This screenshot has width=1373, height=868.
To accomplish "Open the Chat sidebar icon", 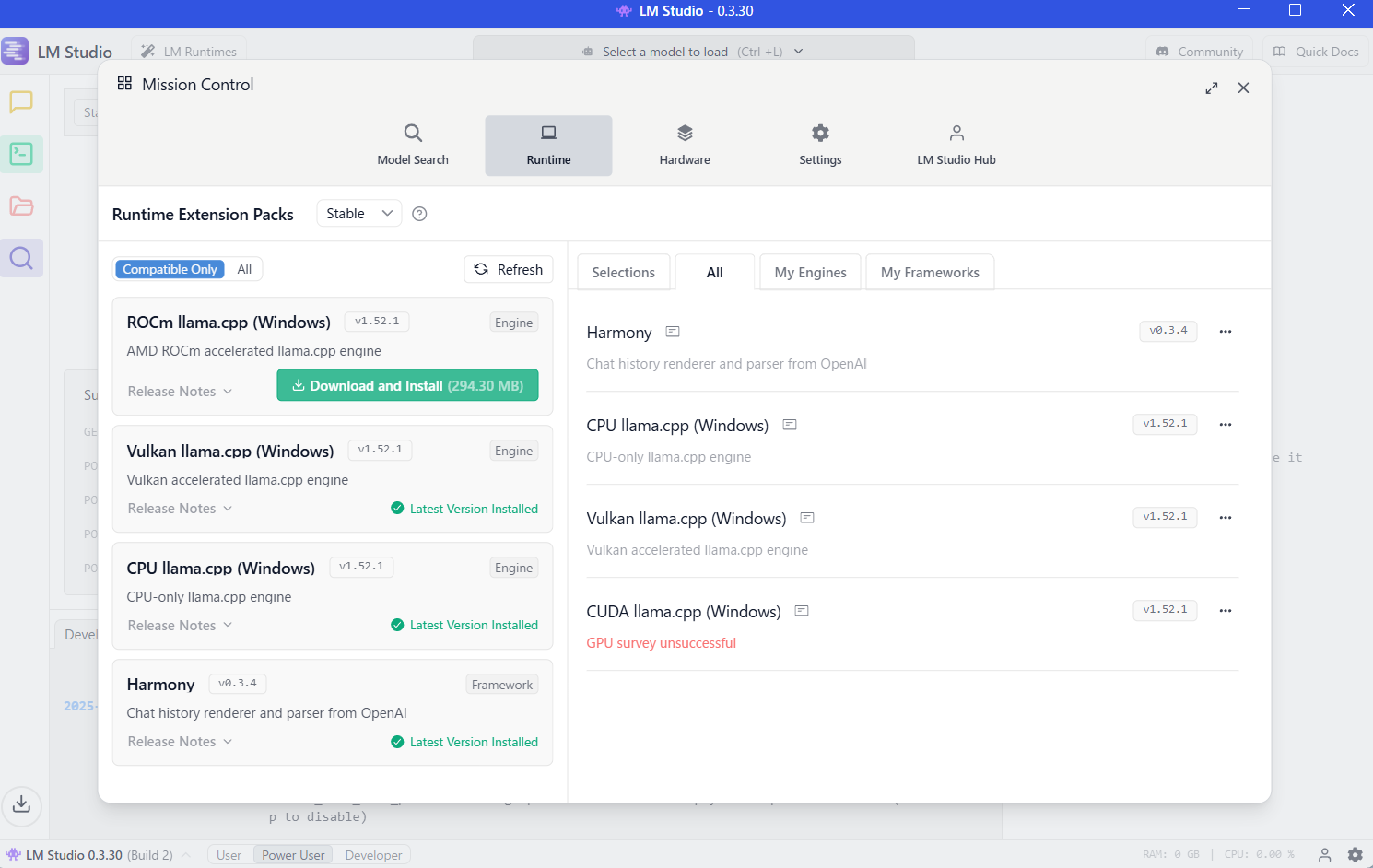I will [x=21, y=101].
